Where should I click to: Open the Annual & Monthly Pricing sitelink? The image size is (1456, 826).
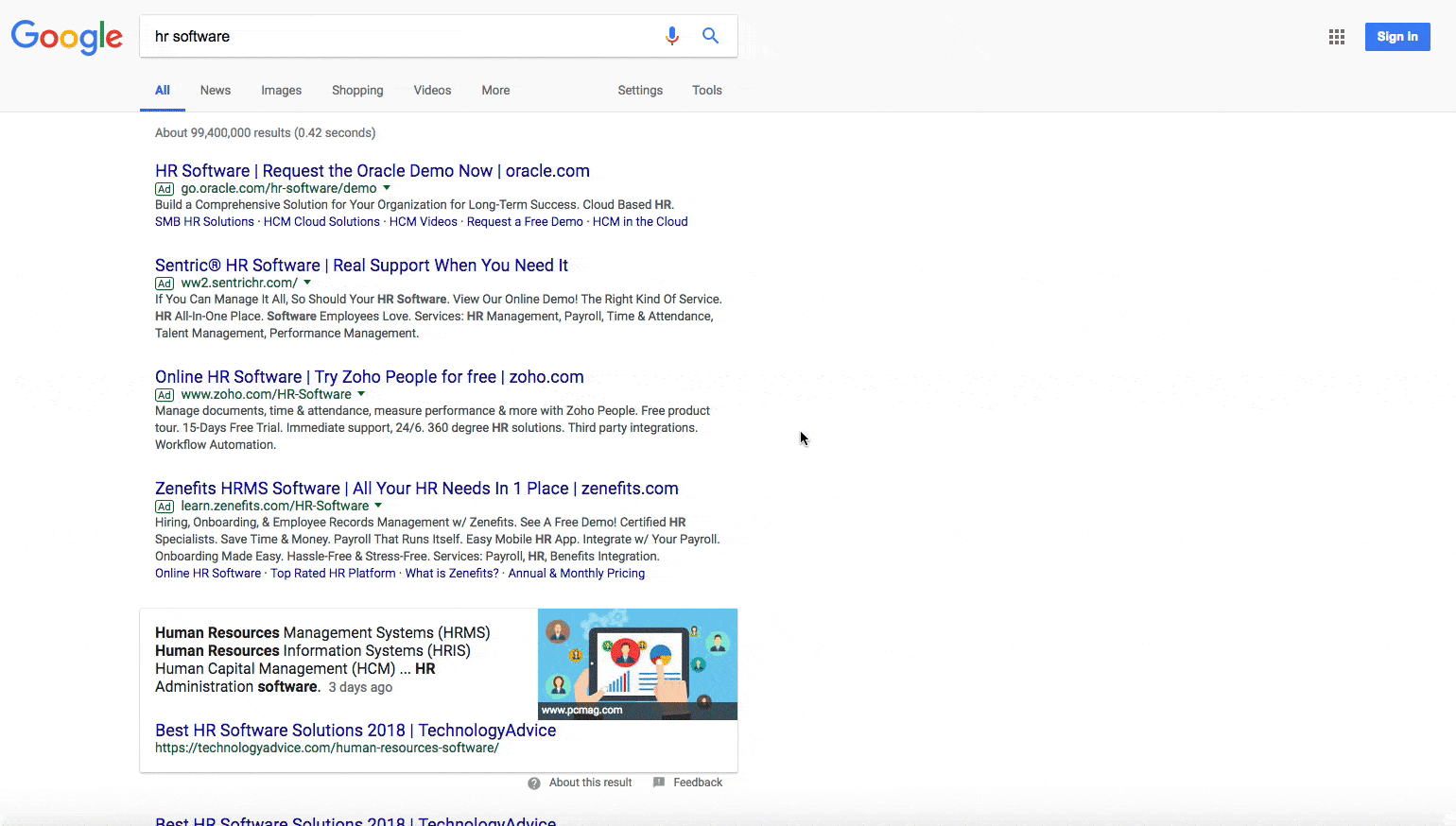point(577,574)
